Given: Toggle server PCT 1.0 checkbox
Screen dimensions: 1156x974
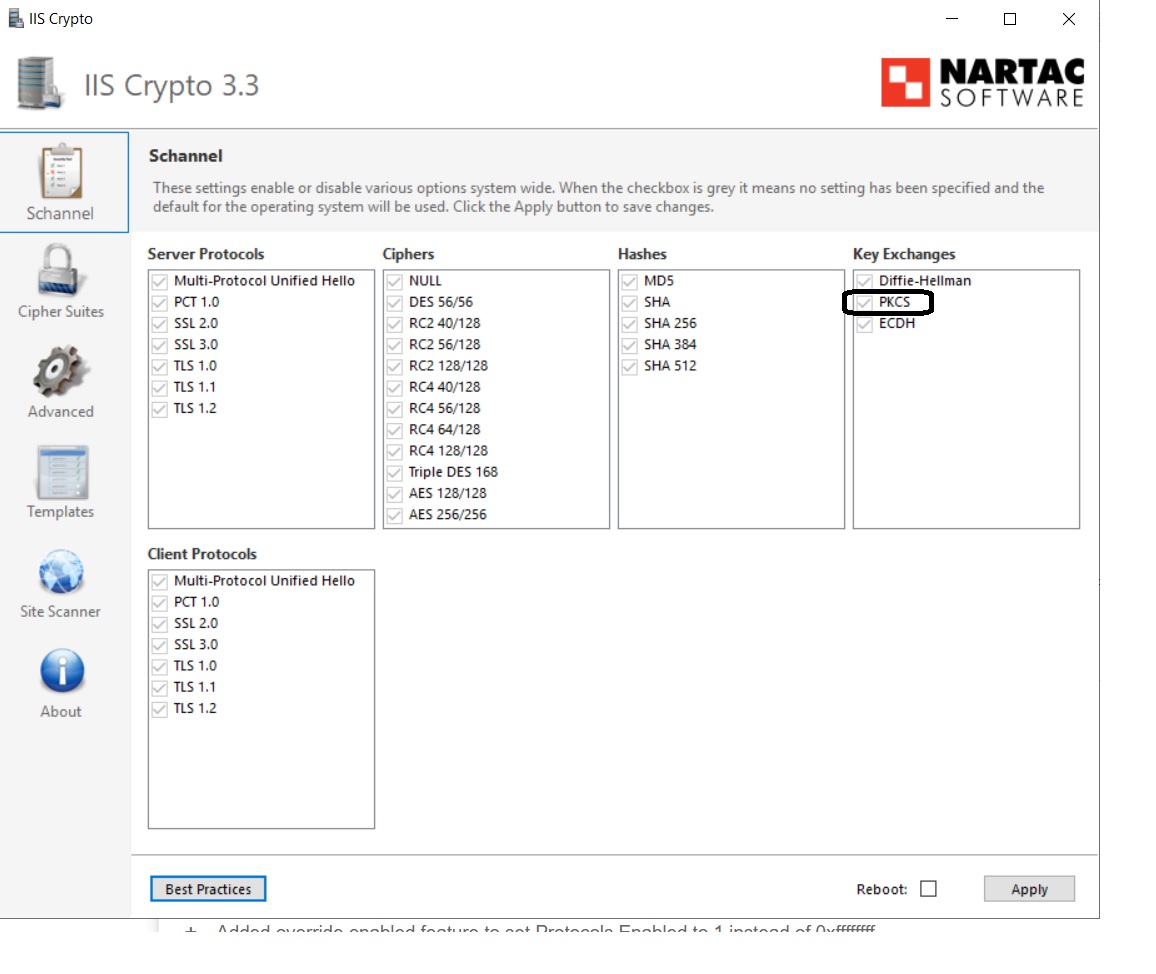Looking at the screenshot, I should pyautogui.click(x=159, y=303).
